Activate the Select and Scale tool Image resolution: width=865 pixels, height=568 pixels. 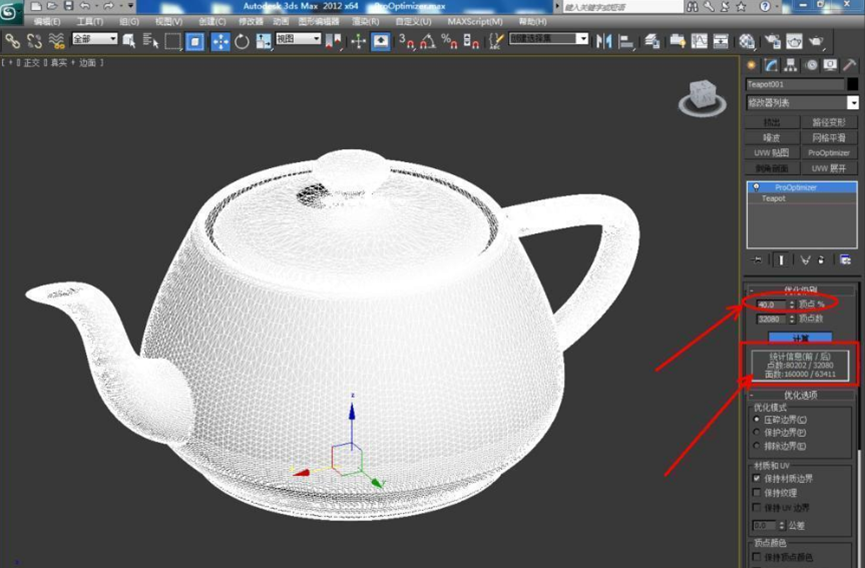click(x=264, y=41)
